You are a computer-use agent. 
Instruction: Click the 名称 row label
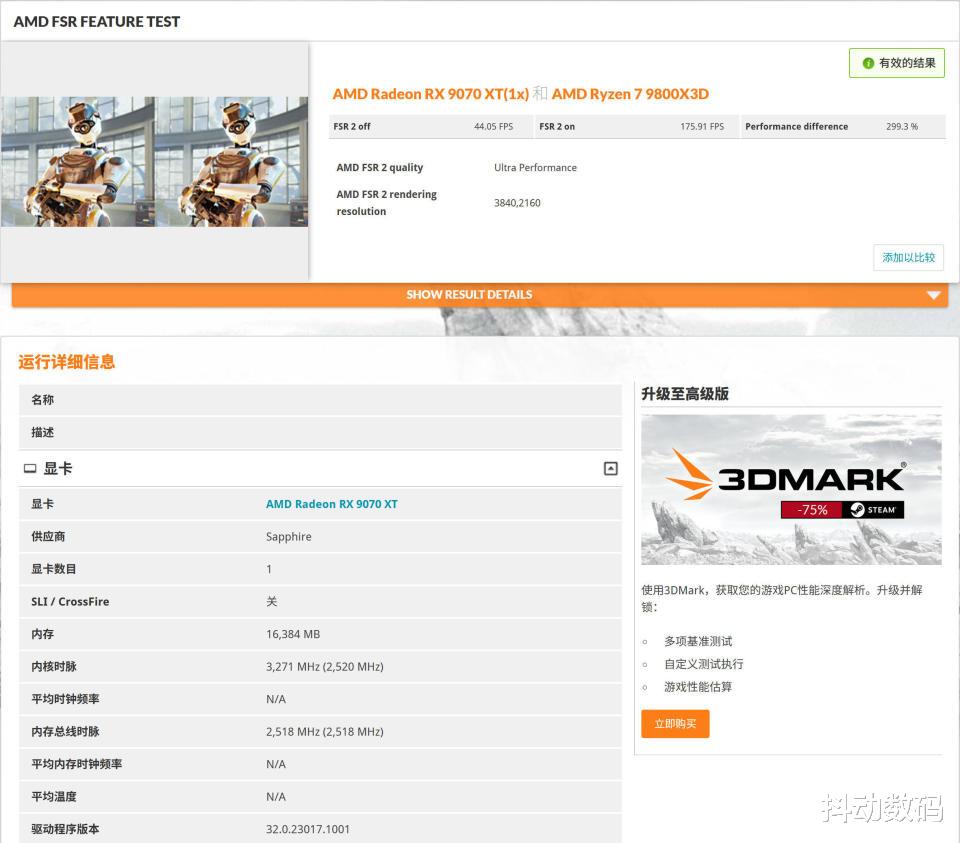pyautogui.click(x=42, y=400)
